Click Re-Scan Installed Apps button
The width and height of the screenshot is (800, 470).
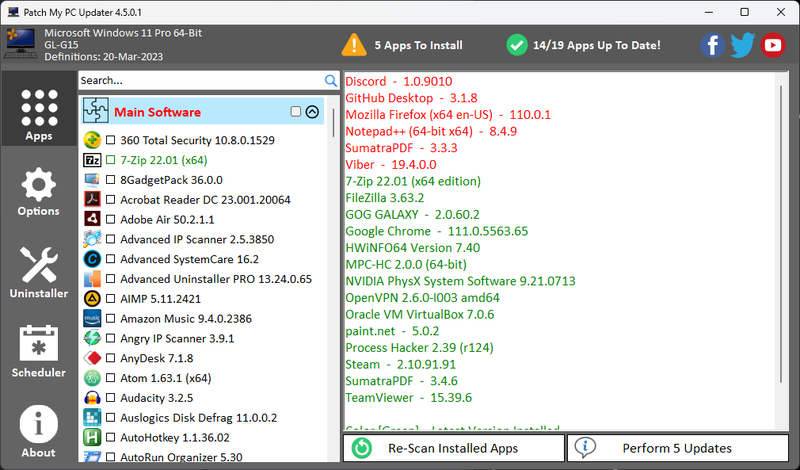(x=453, y=448)
